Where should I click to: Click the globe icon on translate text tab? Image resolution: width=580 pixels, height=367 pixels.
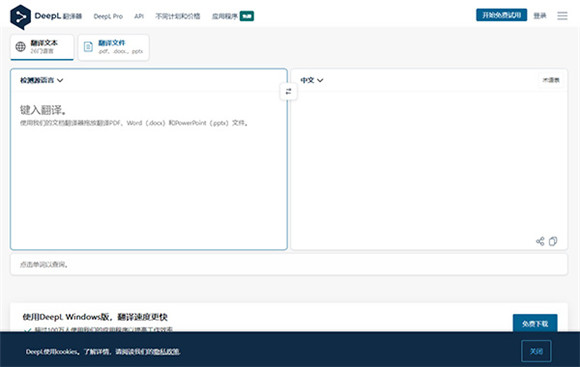(20, 47)
